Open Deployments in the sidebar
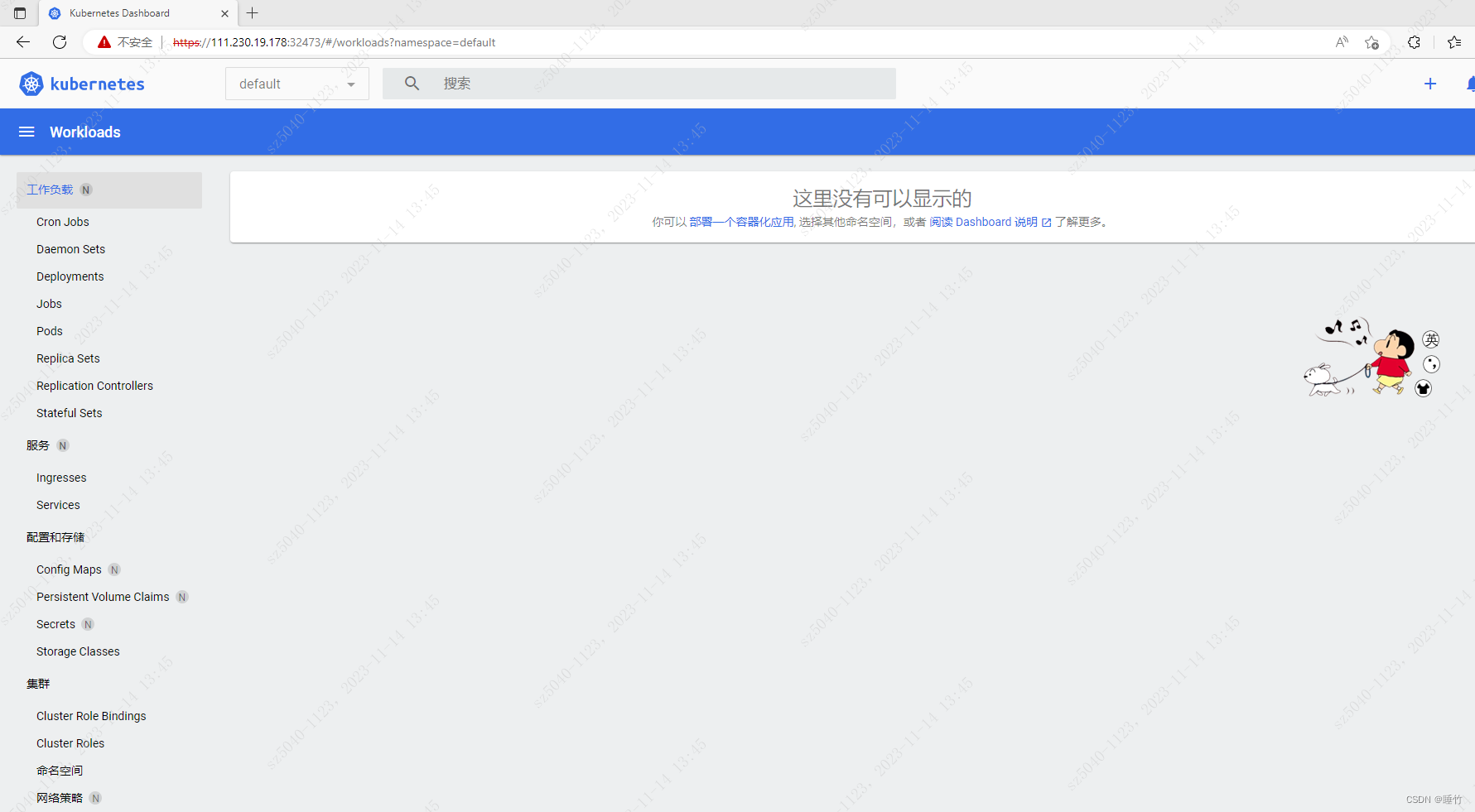The width and height of the screenshot is (1475, 812). point(70,276)
